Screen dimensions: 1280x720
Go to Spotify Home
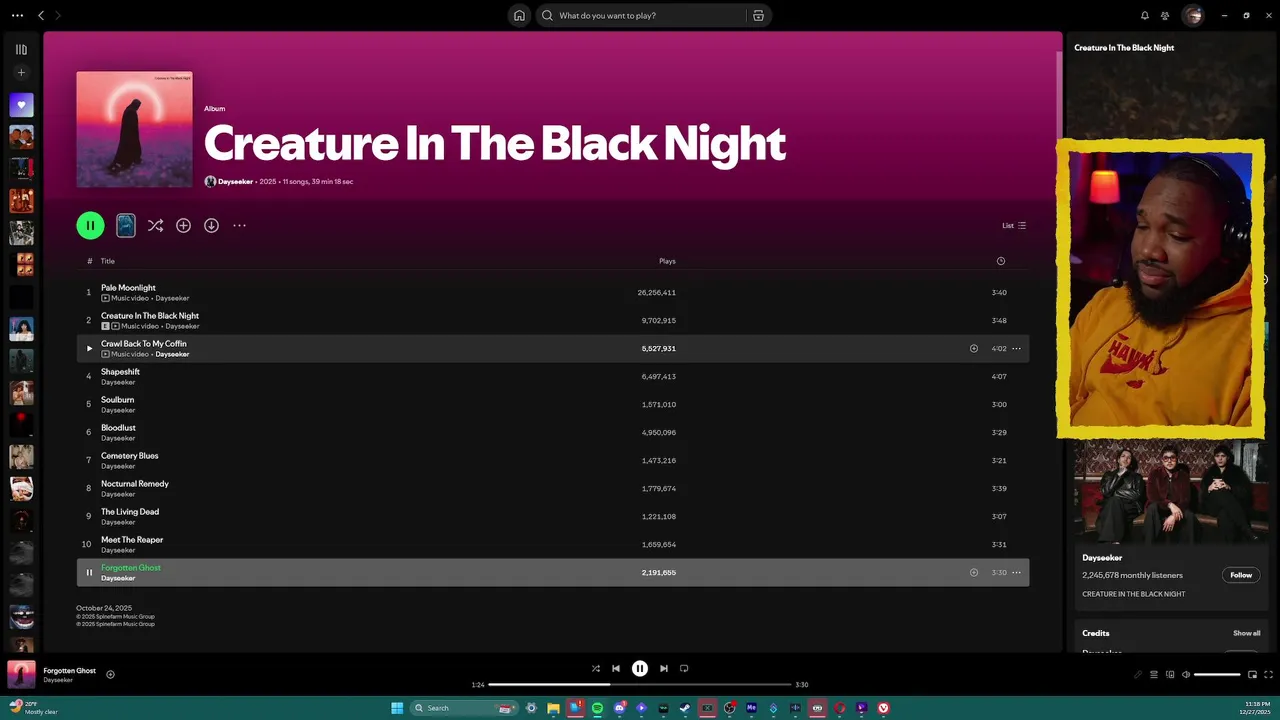coord(519,15)
